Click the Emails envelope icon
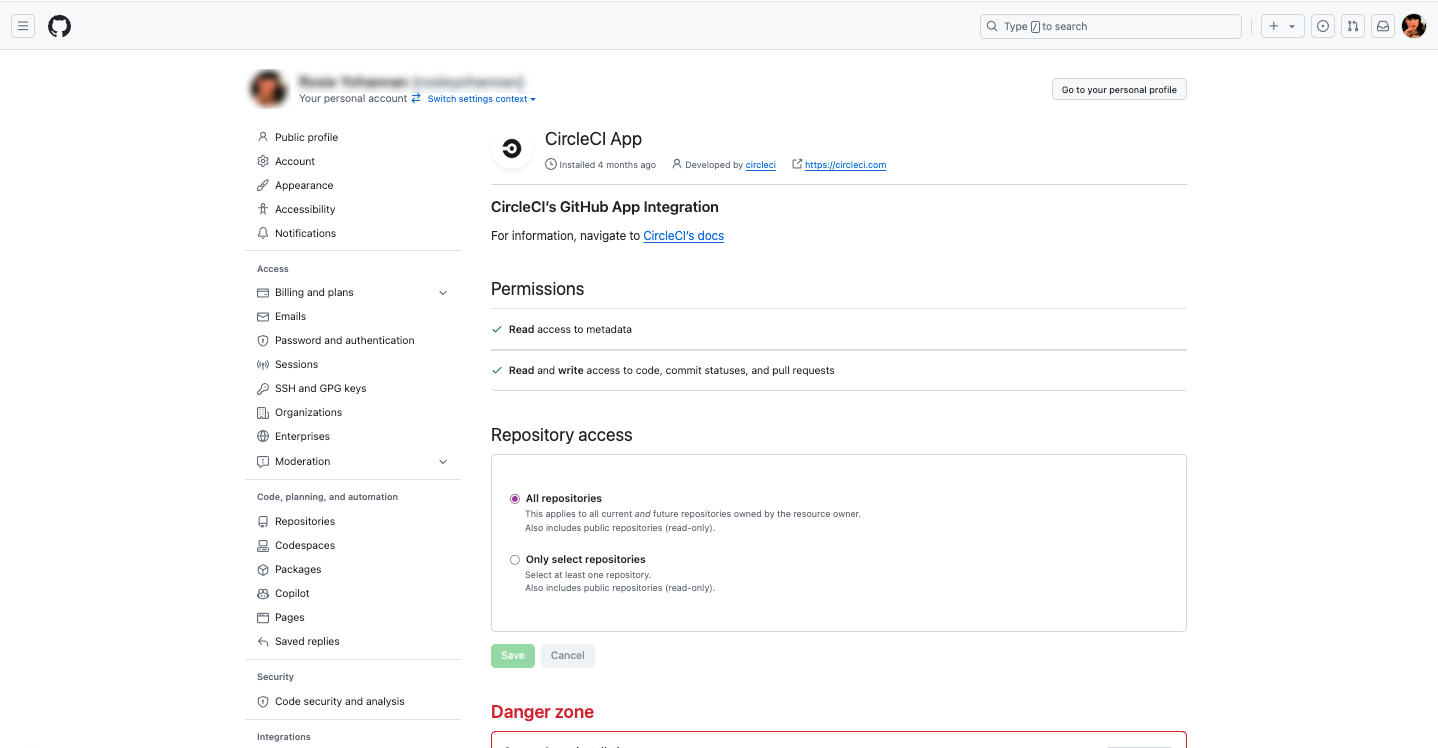 click(x=263, y=316)
